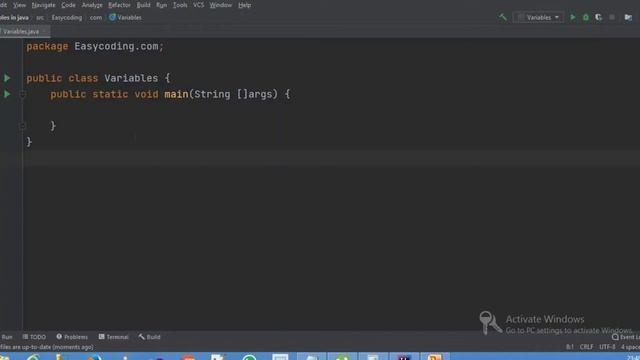This screenshot has width=640, height=360.
Task: Click the UTF-8 encoding selector
Action: tap(607, 347)
